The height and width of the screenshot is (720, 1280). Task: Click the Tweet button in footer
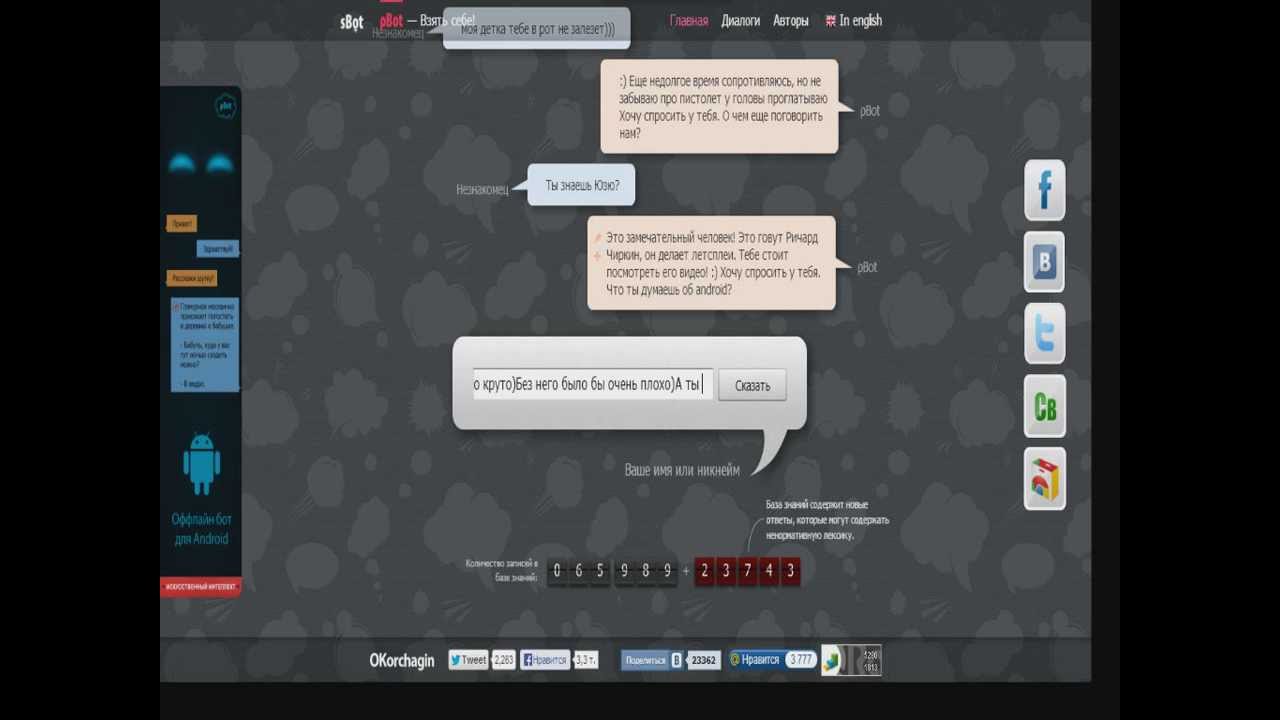click(468, 660)
